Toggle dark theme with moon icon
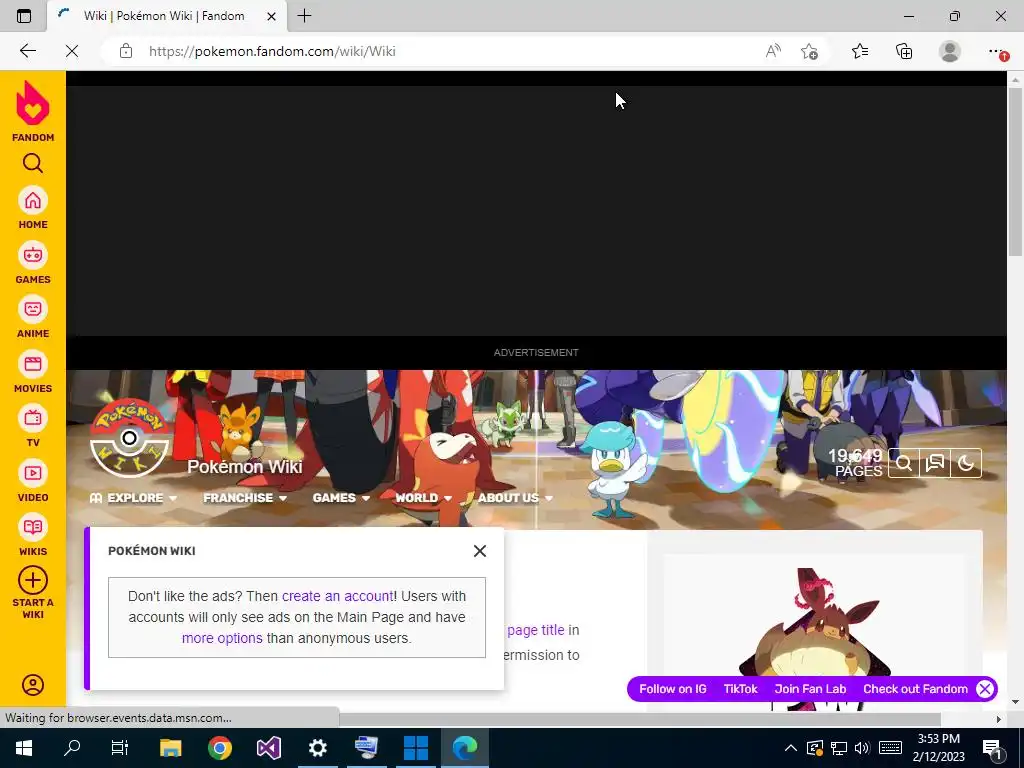This screenshot has height=768, width=1024. tap(967, 463)
